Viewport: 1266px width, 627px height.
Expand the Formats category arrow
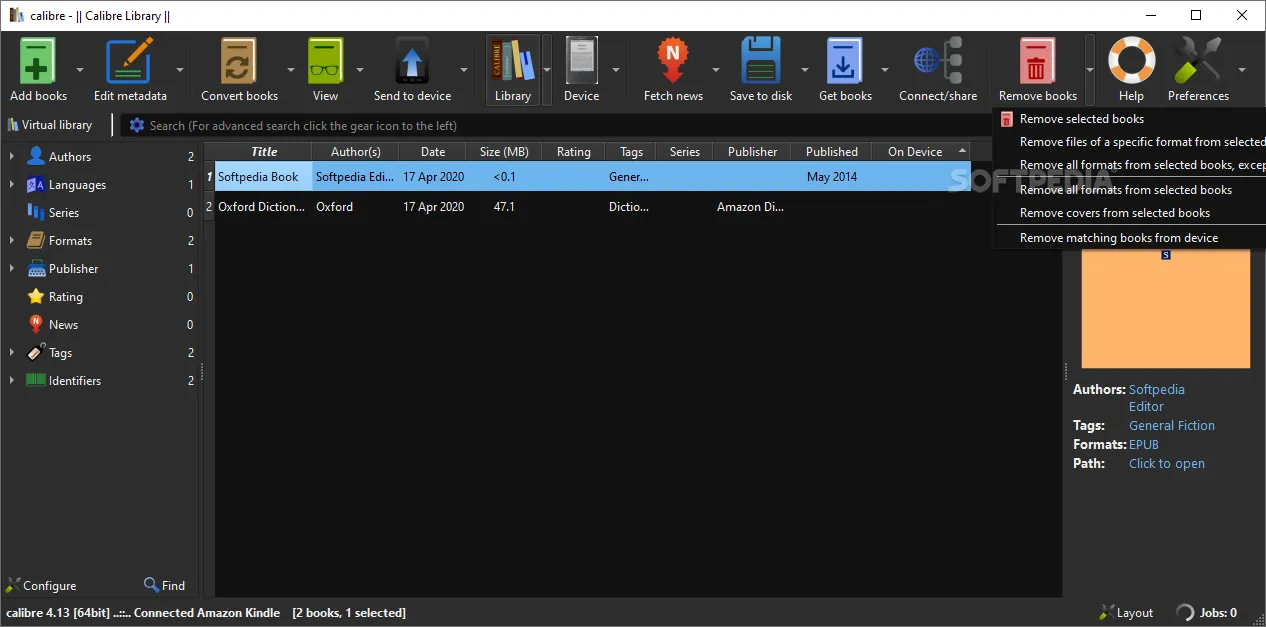(11, 241)
